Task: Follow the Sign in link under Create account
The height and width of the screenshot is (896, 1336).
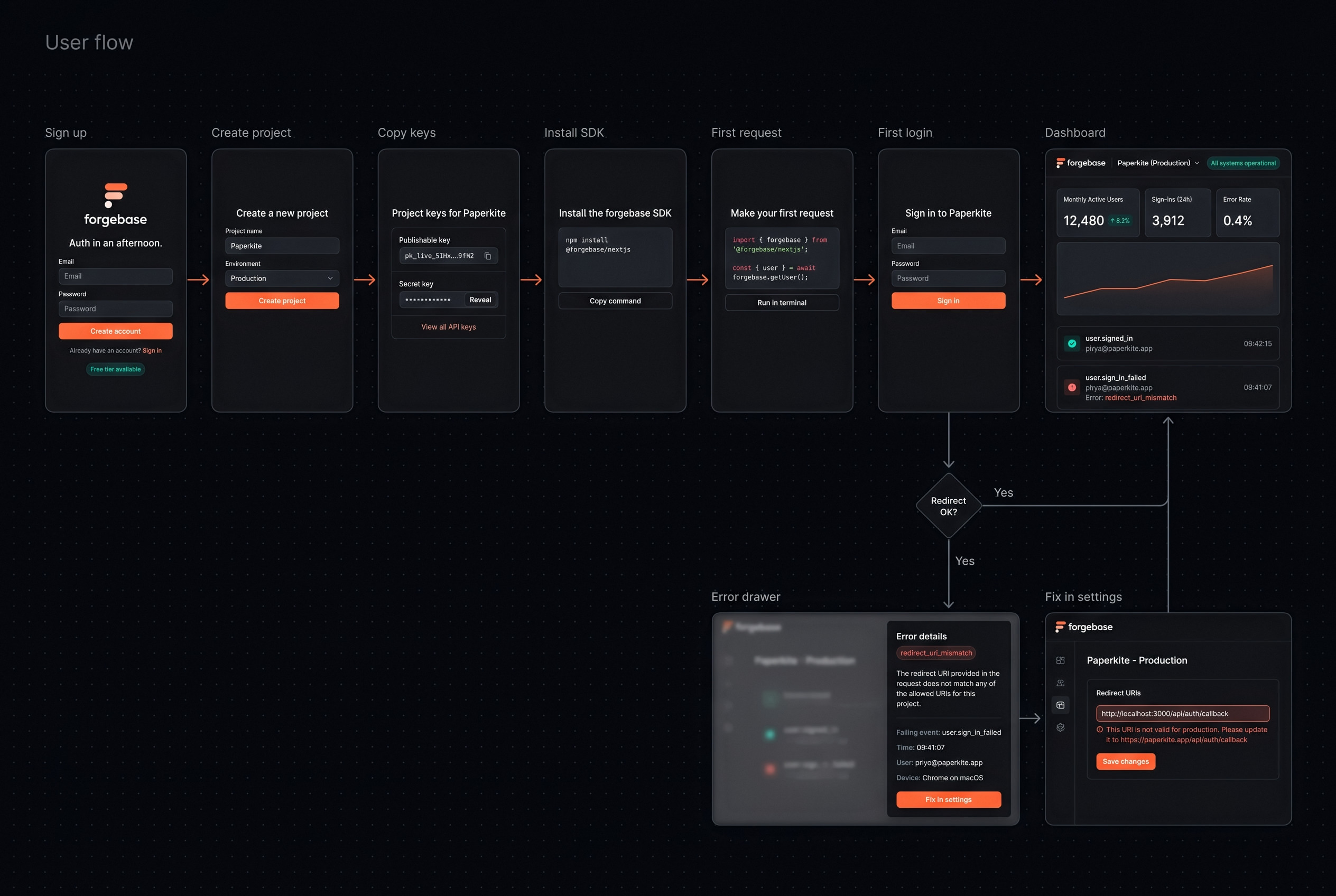Action: click(x=152, y=351)
